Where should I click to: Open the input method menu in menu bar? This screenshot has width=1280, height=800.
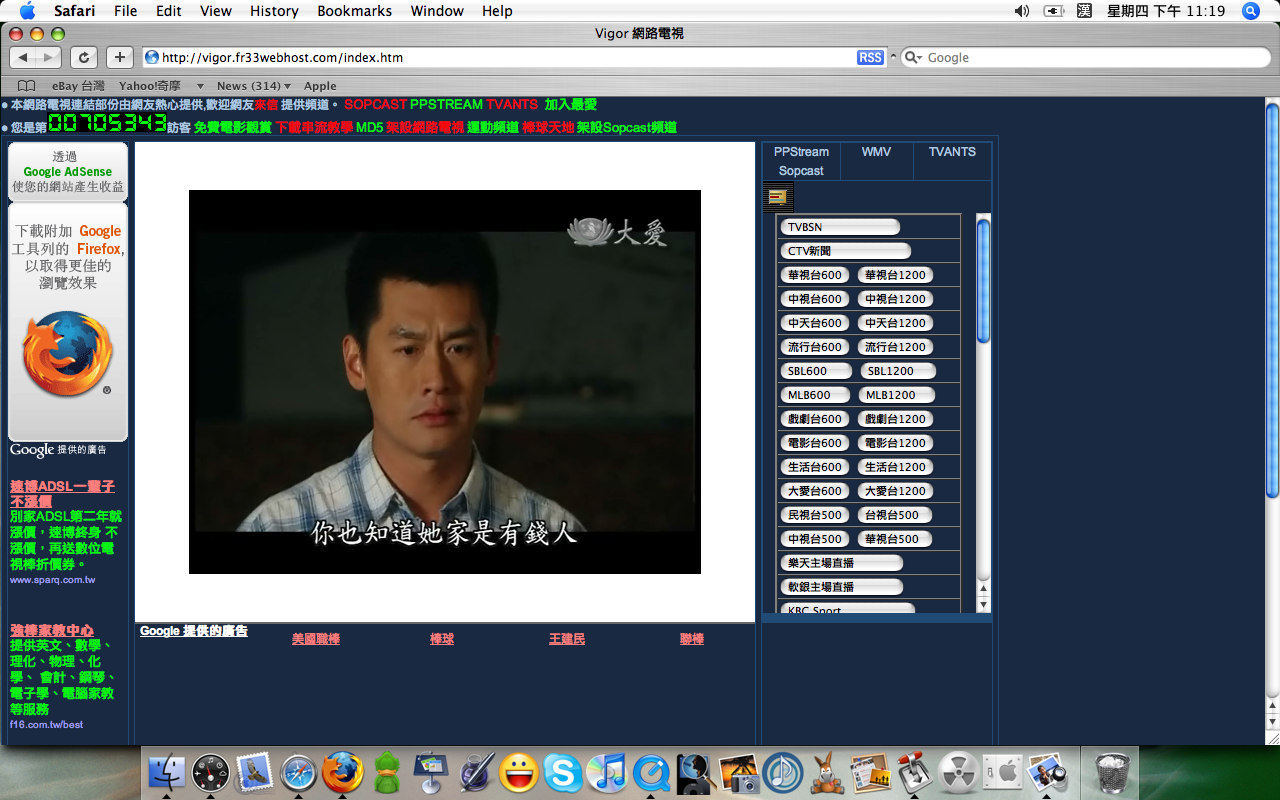point(1084,11)
